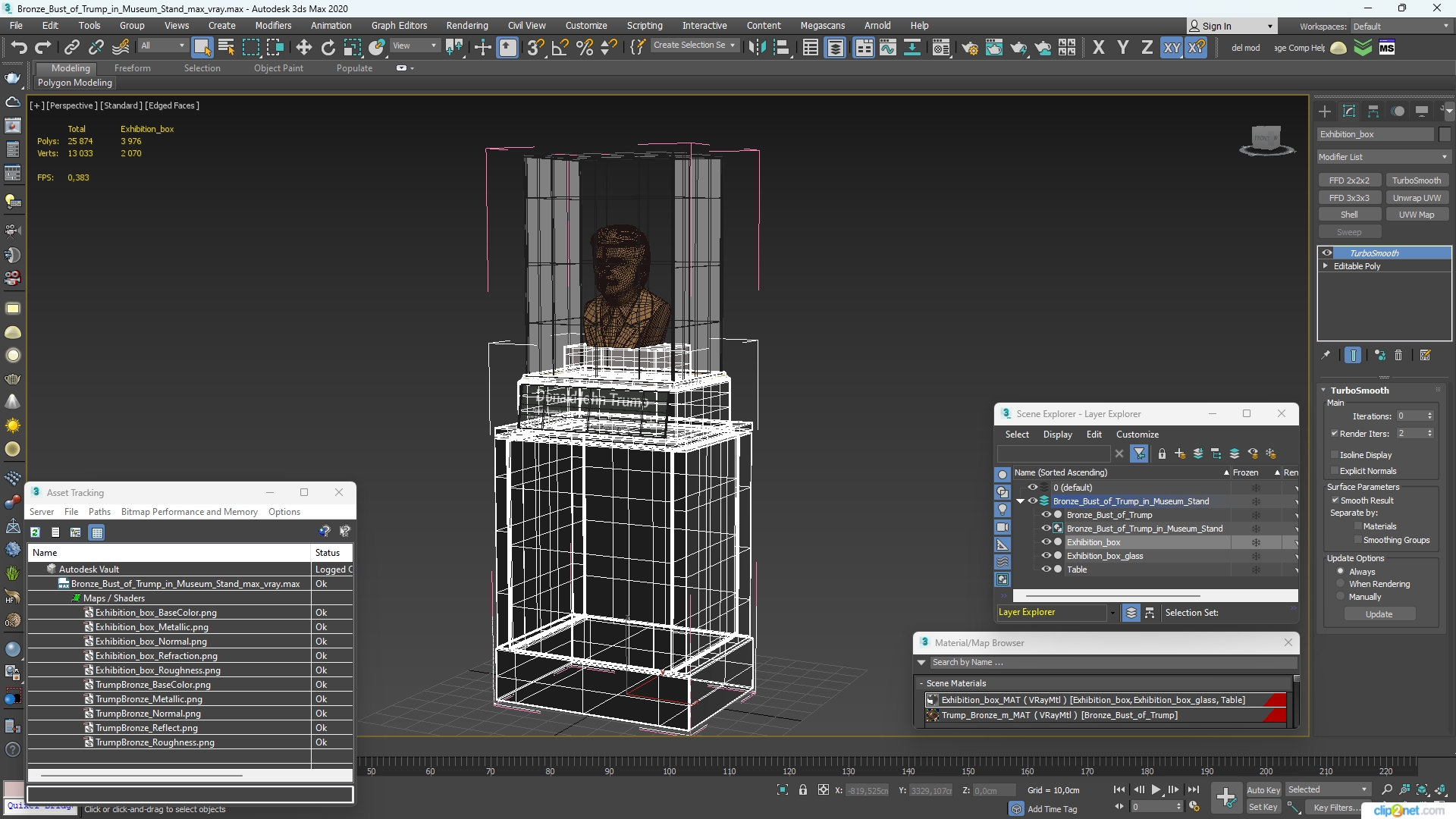The image size is (1456, 819).
Task: Click the Unwrap UVW modifier button
Action: tap(1417, 198)
